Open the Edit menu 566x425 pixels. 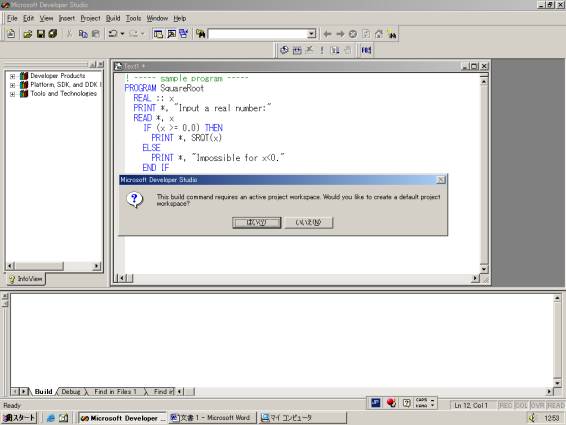click(29, 18)
